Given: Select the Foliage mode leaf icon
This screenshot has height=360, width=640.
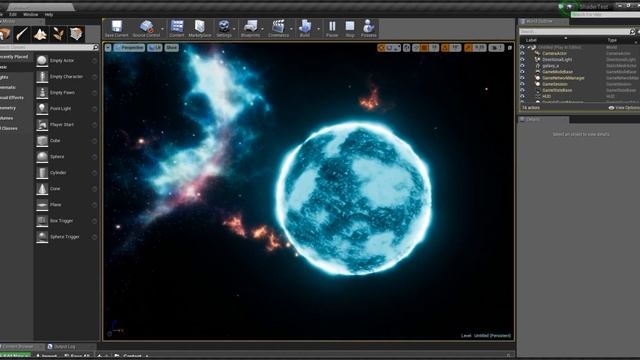Looking at the screenshot, I should (58, 34).
